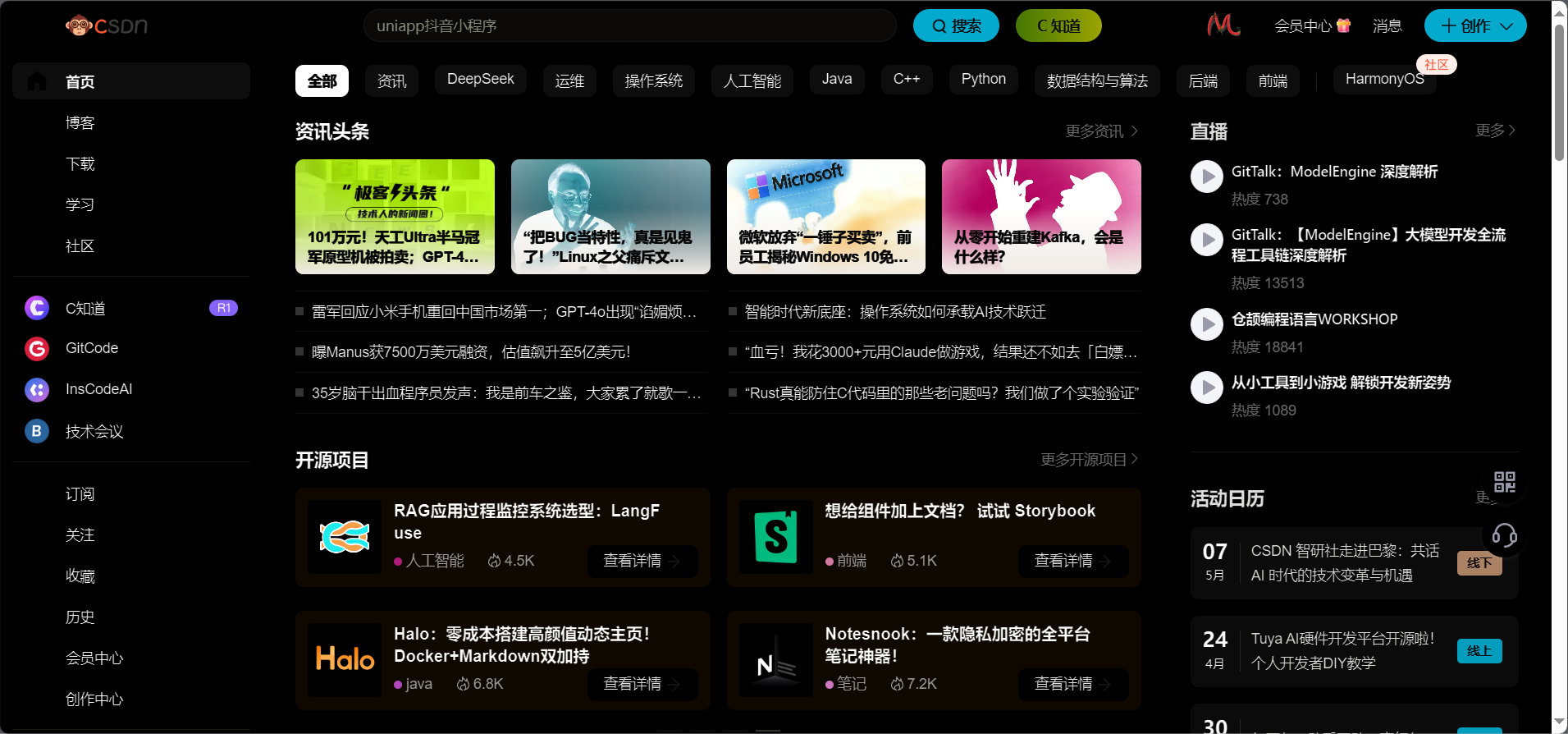Click the 线下 tag on CSDN 智研社 event
Viewport: 1568px width, 734px height.
1479,563
